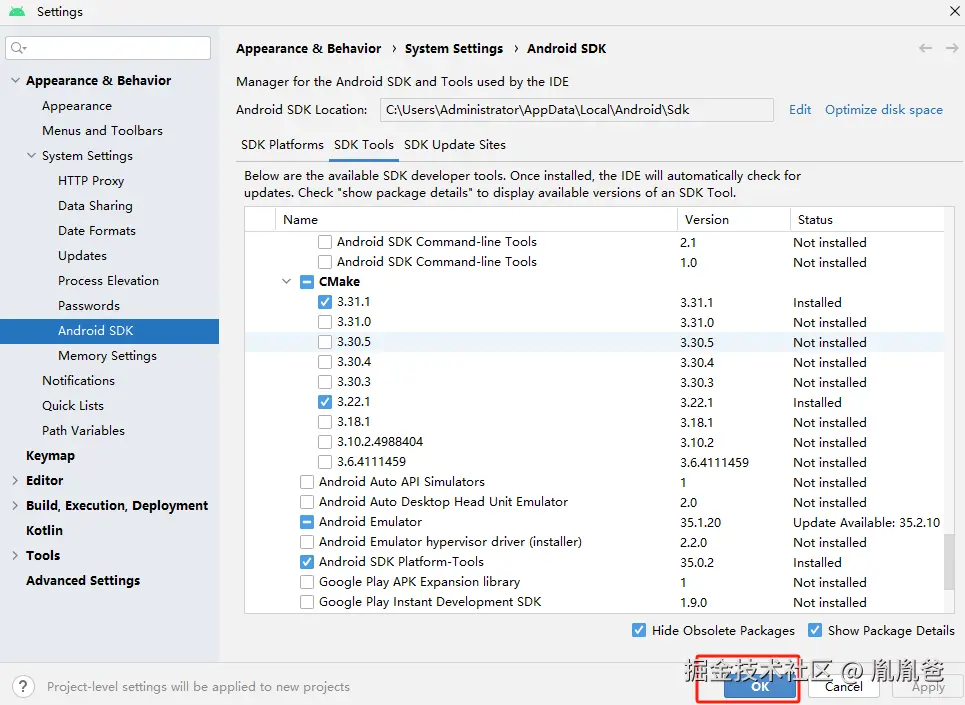Open Updates settings page

point(82,255)
